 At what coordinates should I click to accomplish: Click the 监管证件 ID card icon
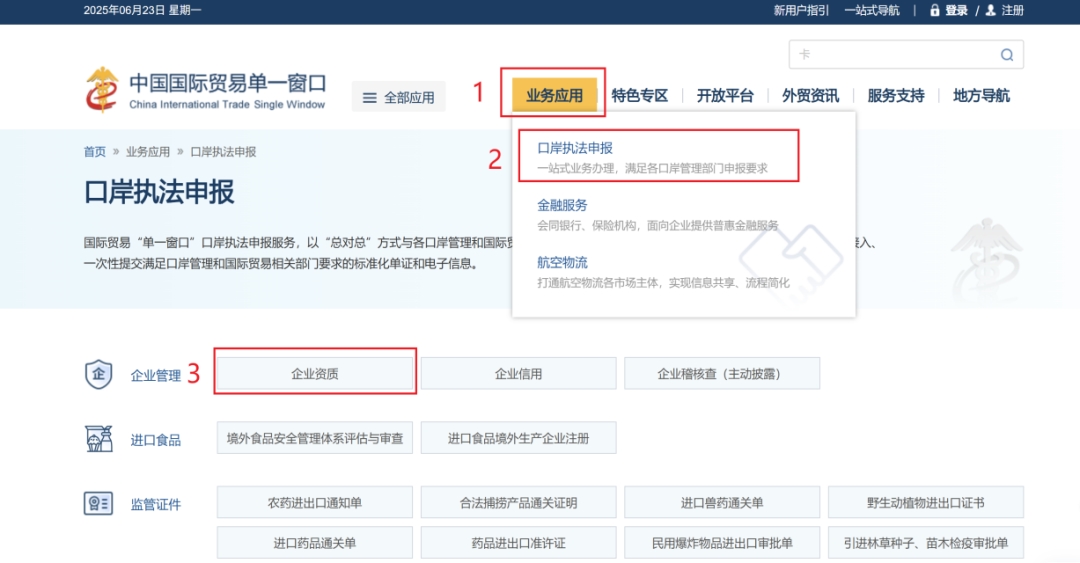point(98,504)
